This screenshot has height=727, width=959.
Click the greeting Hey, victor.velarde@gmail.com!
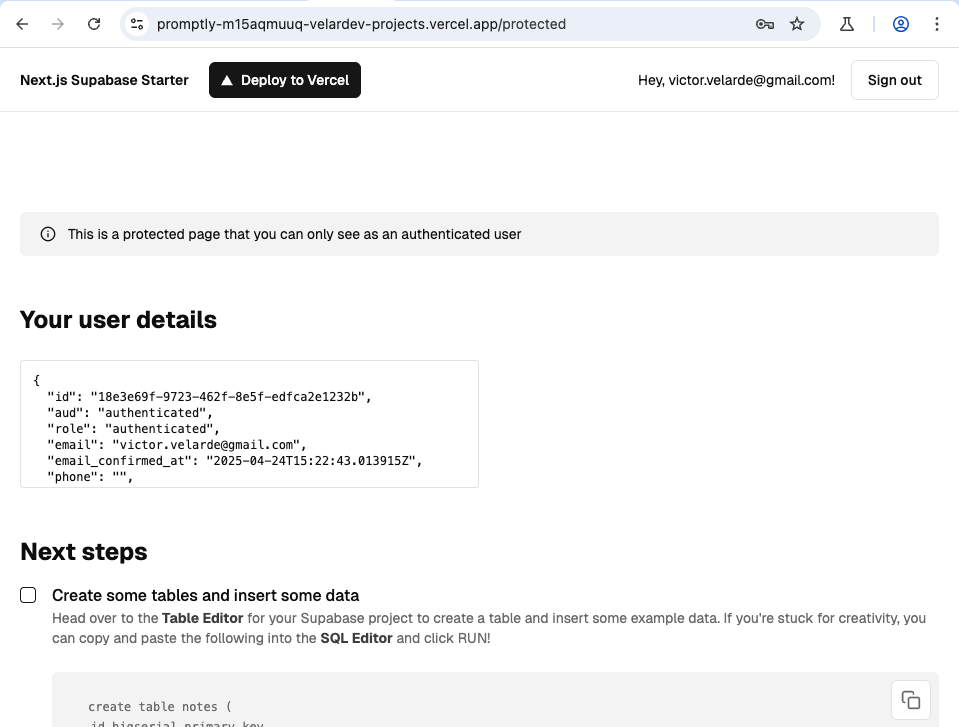click(x=736, y=80)
